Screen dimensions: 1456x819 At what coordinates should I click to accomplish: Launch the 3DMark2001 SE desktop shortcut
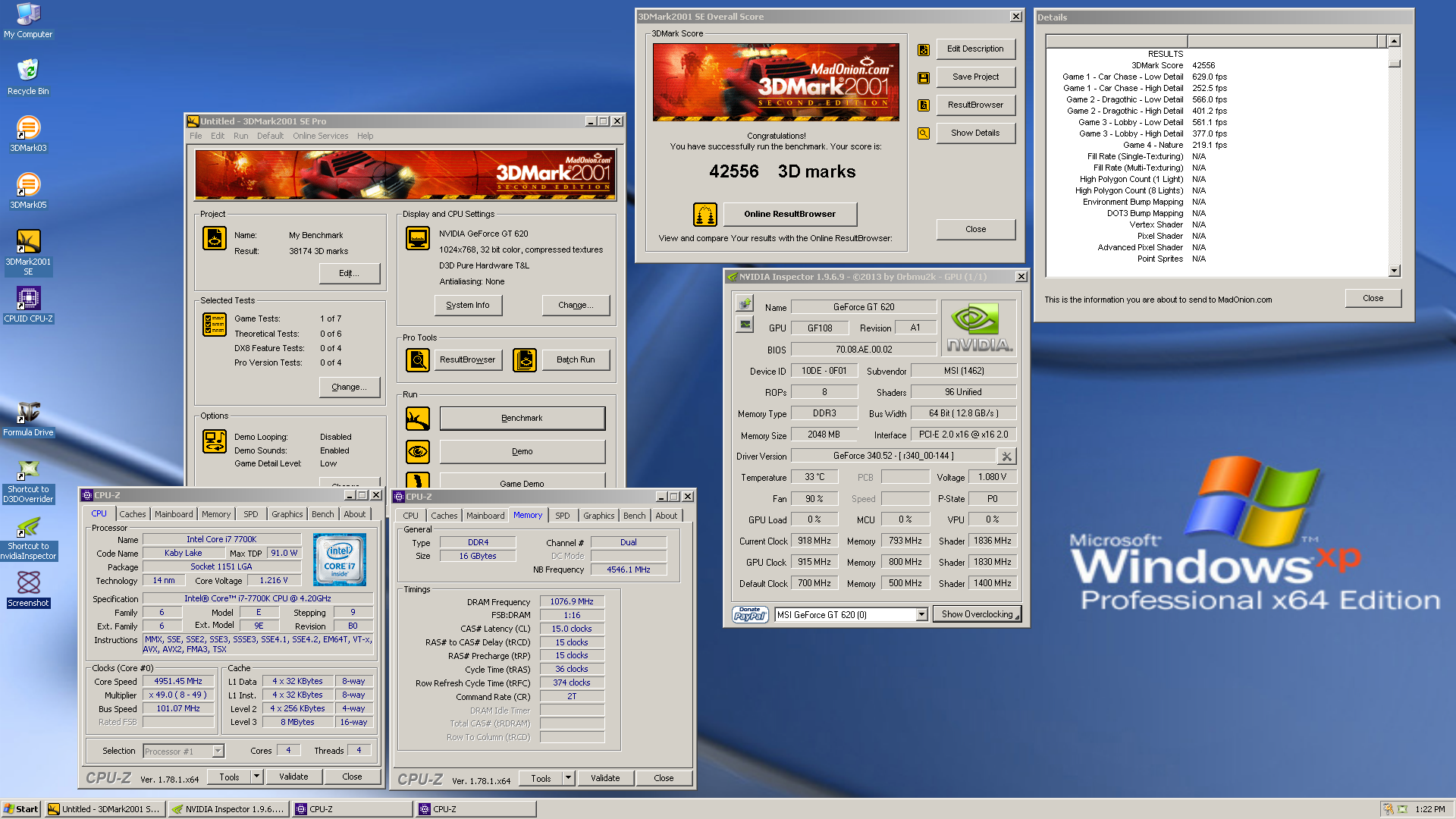(x=28, y=252)
